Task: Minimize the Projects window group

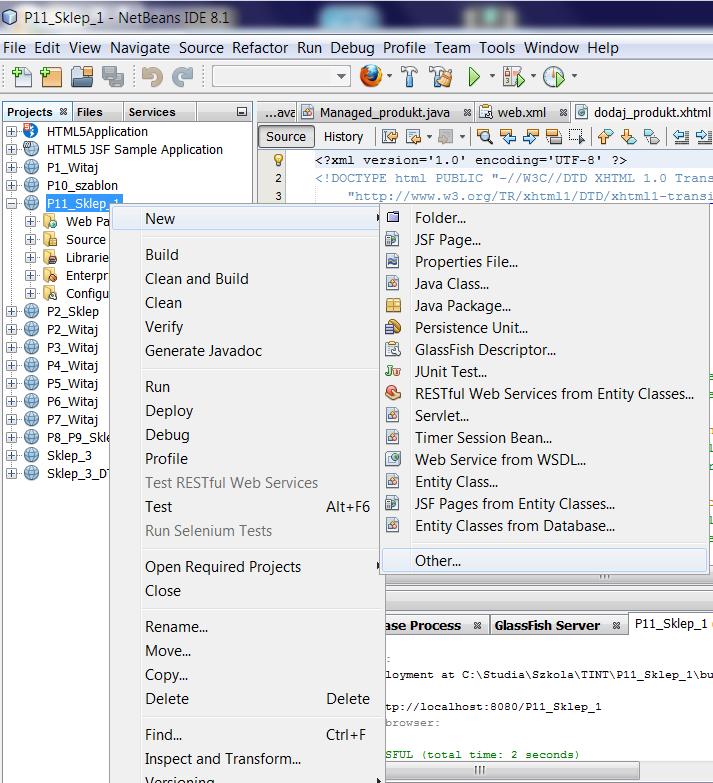Action: tap(242, 112)
